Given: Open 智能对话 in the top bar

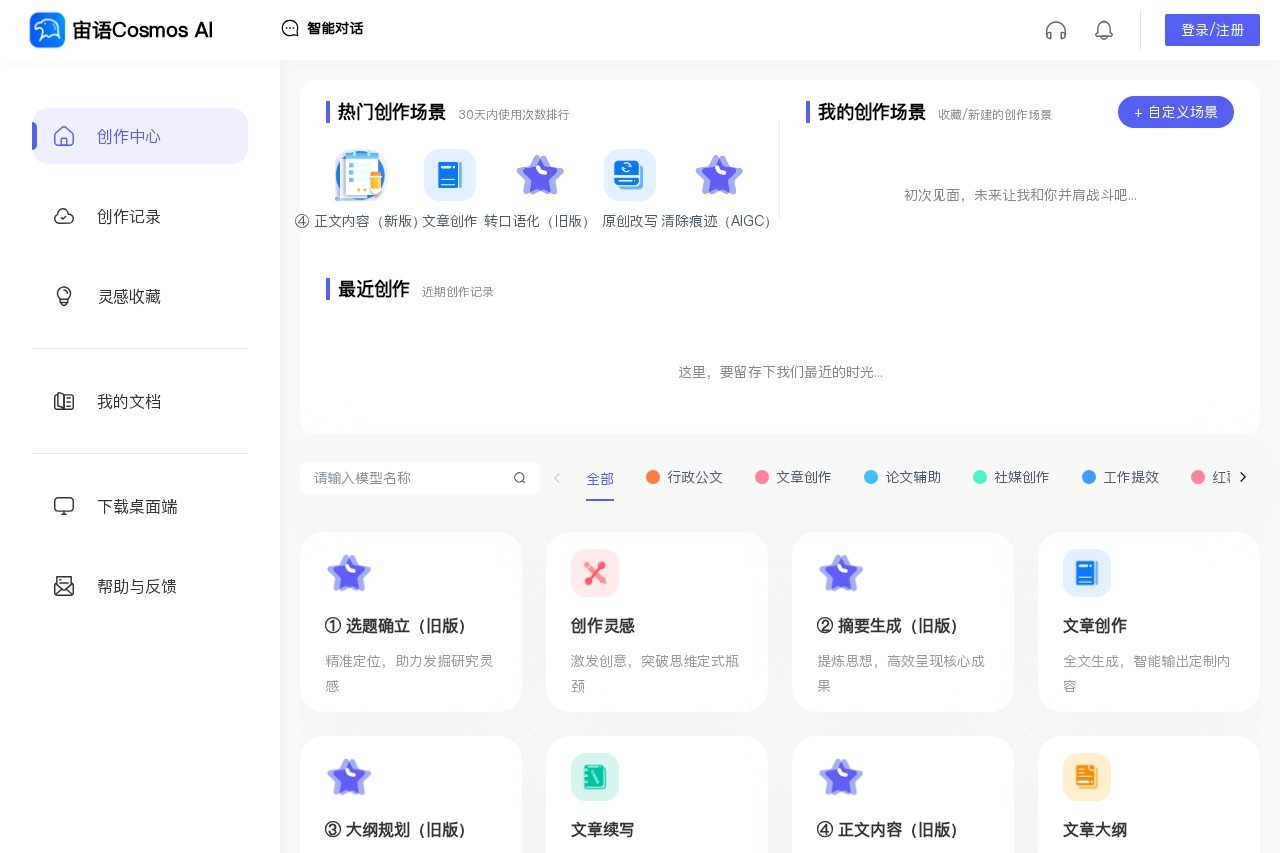Looking at the screenshot, I should 322,29.
